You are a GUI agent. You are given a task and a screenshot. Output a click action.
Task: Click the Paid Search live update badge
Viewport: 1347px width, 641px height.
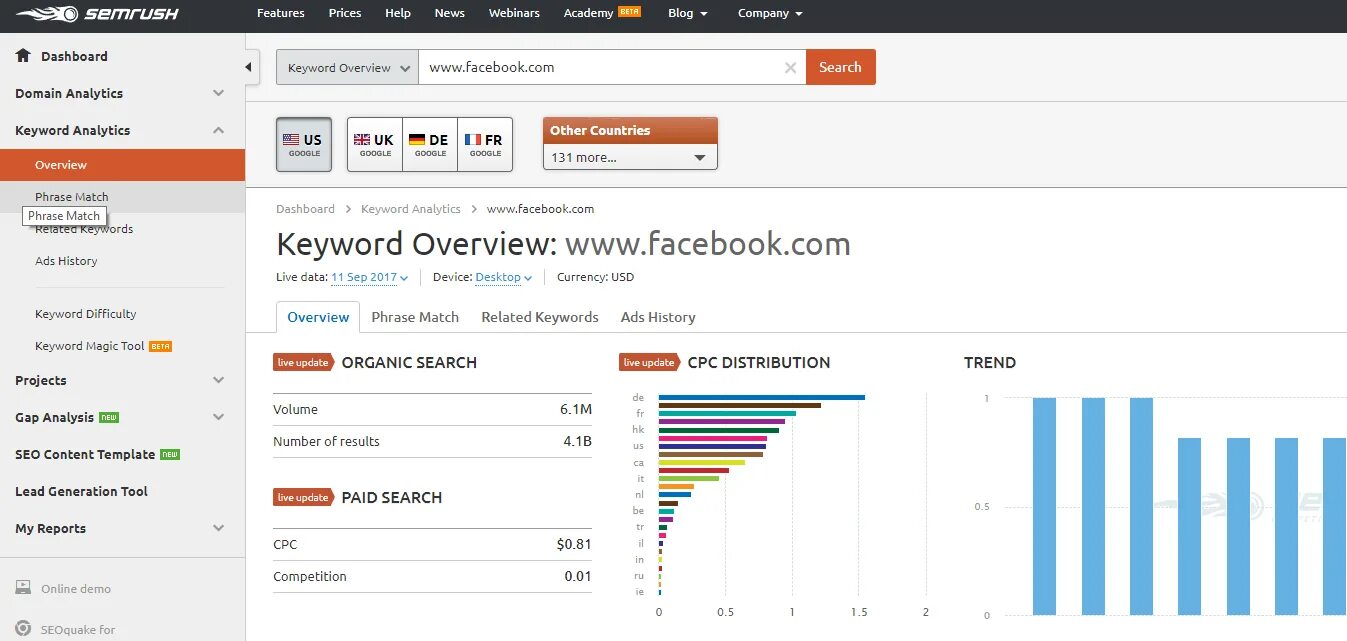click(303, 497)
